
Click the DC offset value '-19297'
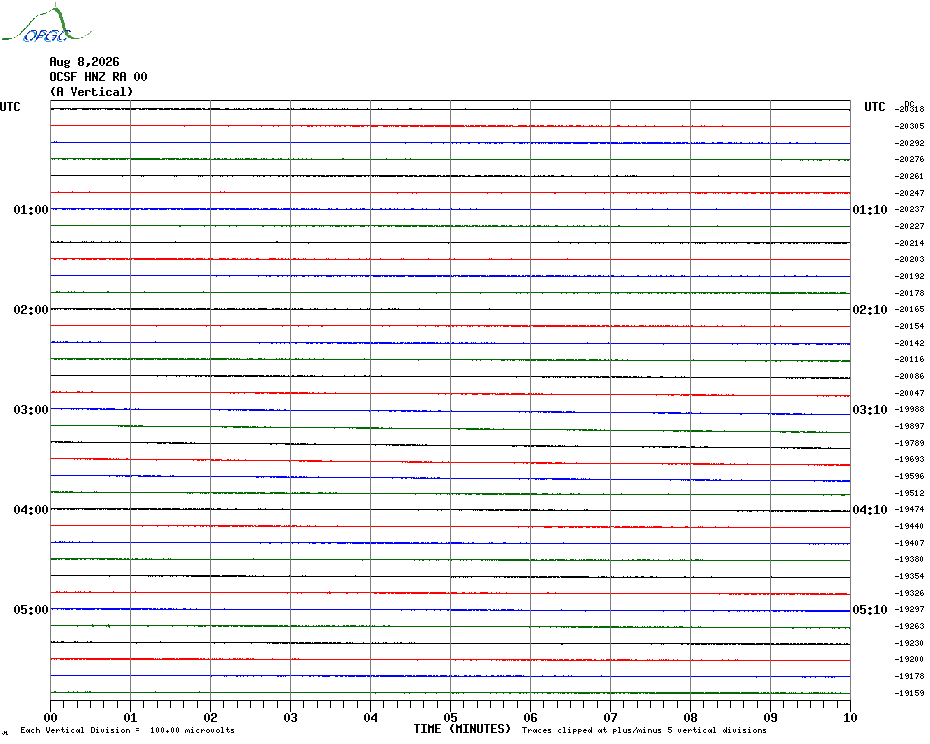pos(909,609)
